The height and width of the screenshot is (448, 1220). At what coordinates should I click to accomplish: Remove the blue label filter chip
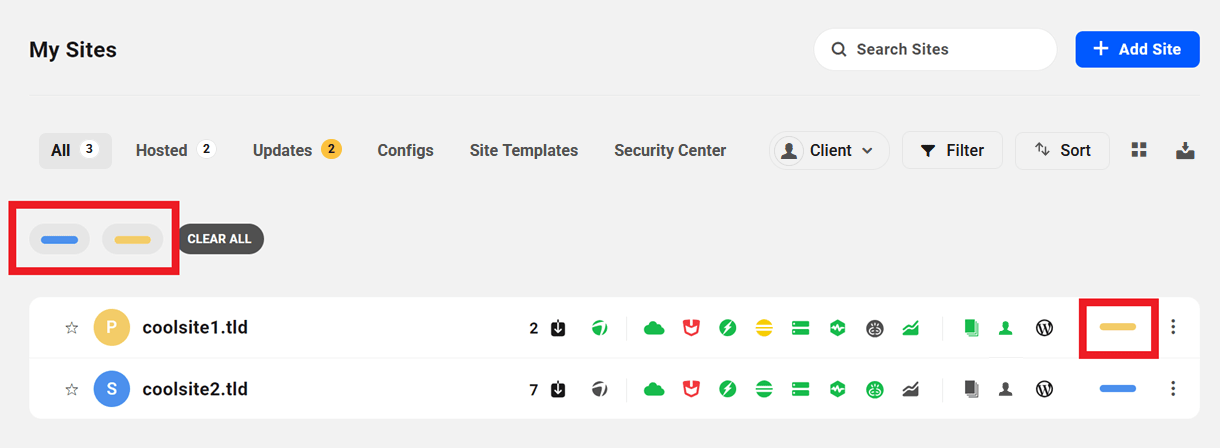(x=59, y=240)
